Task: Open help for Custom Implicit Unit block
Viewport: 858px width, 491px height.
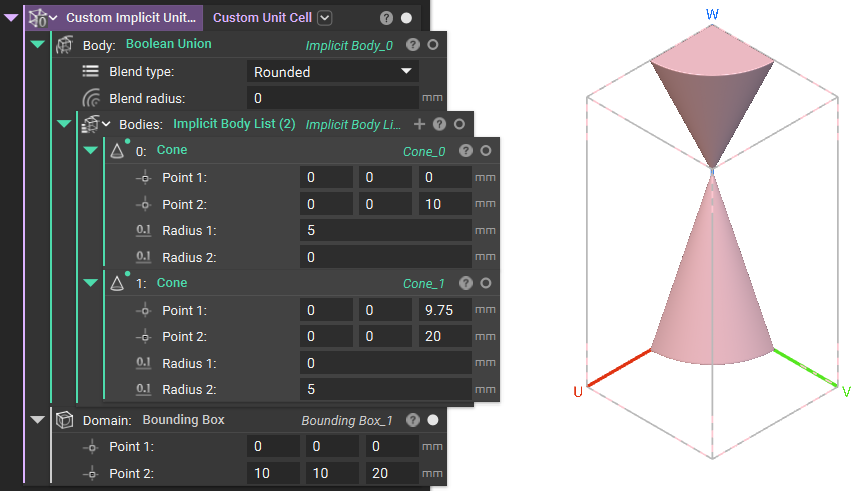Action: click(x=386, y=18)
